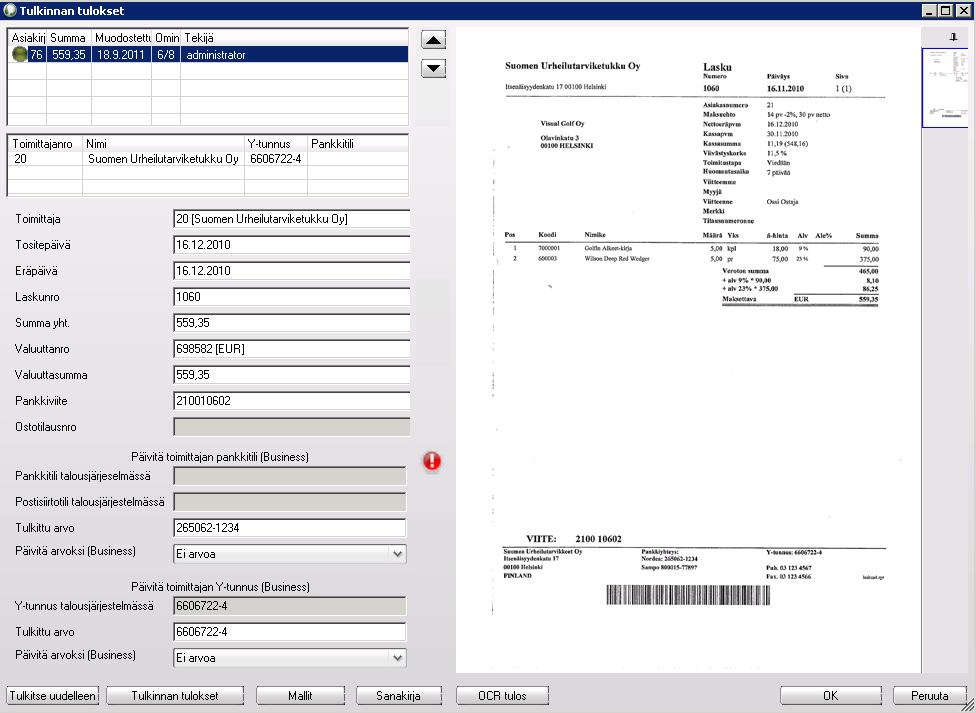Click the Postisiirtotili talousjärjestelmässä field
The image size is (976, 713).
289,502
